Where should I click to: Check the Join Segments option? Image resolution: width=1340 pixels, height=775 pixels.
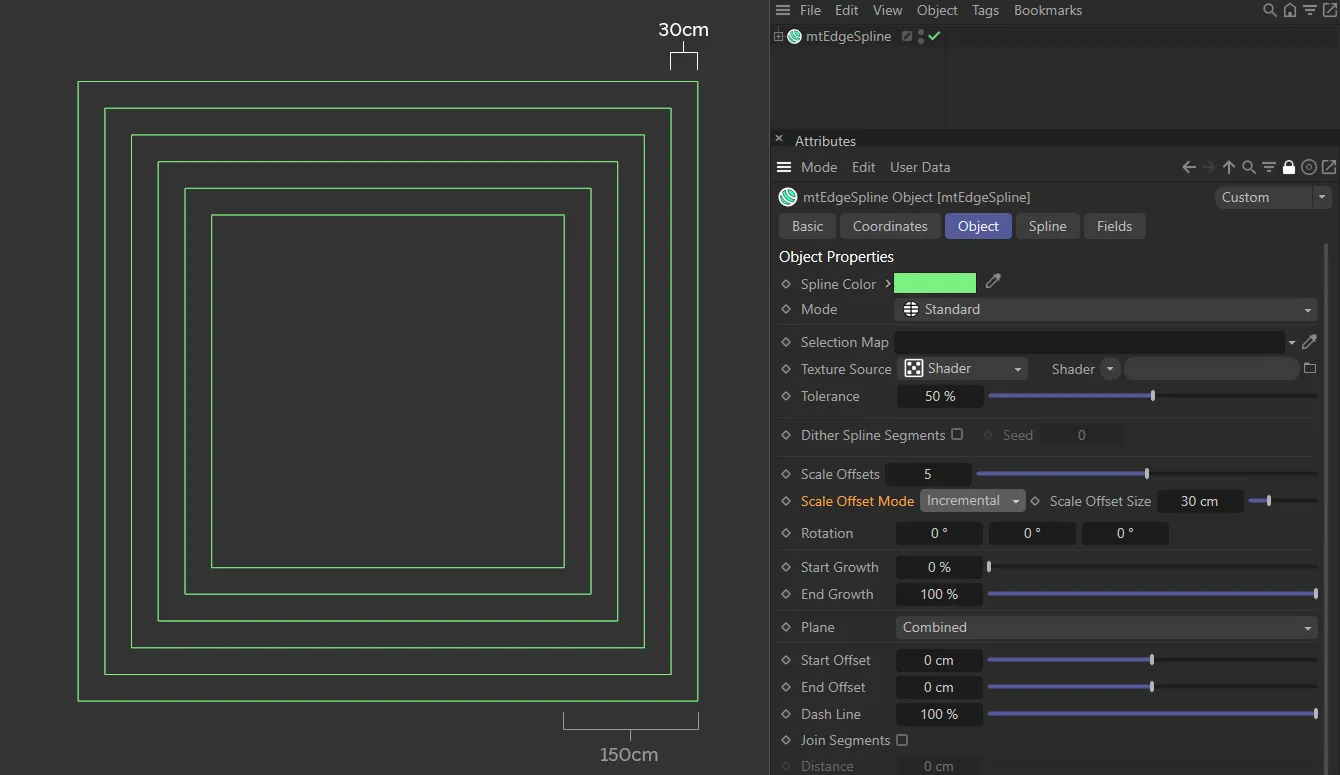pos(902,740)
